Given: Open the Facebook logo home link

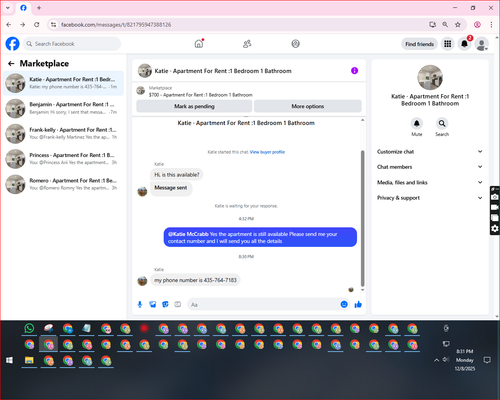Looking at the screenshot, I should point(12,44).
